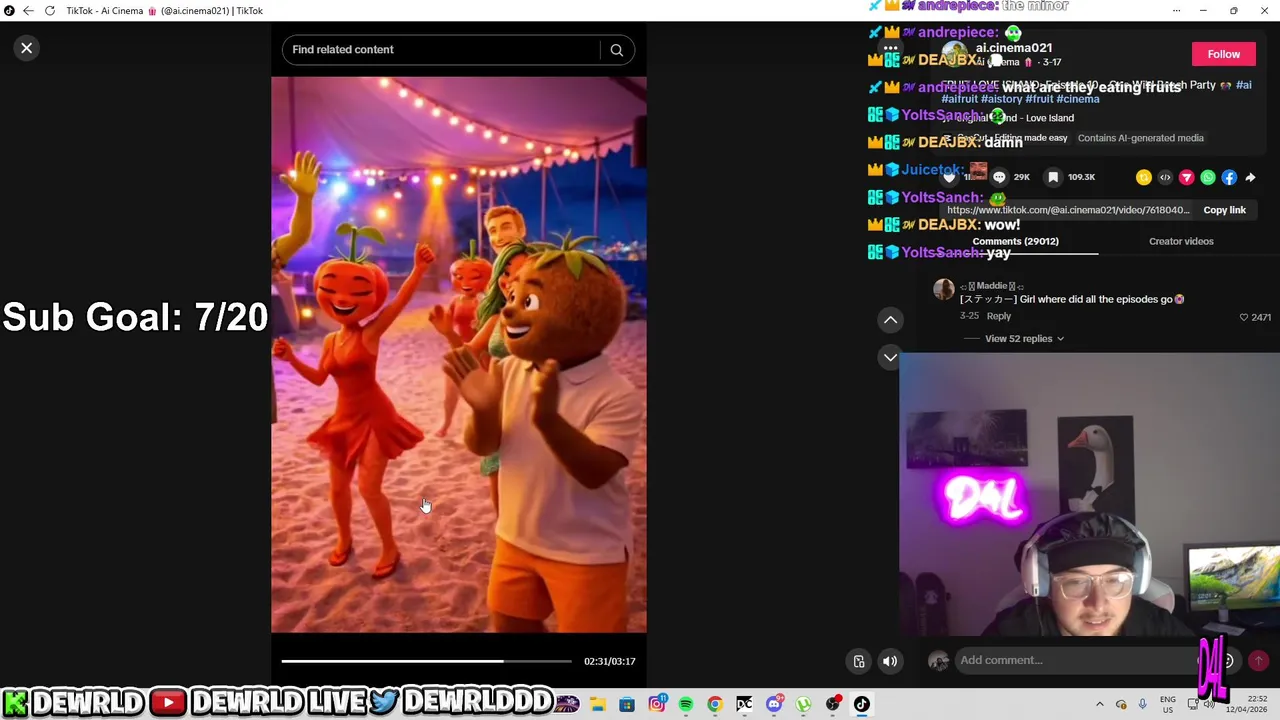
Task: Expand View 52 replies
Action: click(1024, 339)
